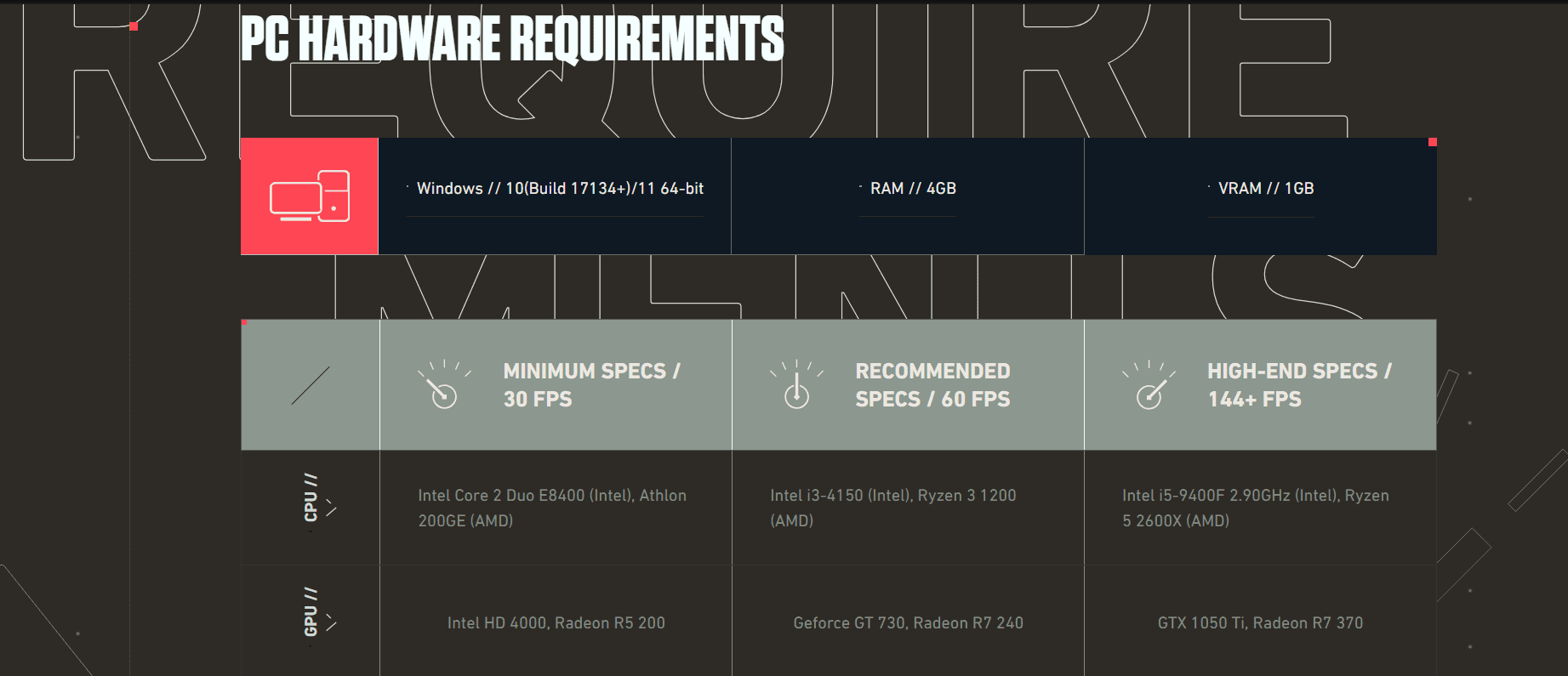This screenshot has height=676, width=1568.
Task: Click the VRAM // 1GB requirement
Action: click(1266, 189)
